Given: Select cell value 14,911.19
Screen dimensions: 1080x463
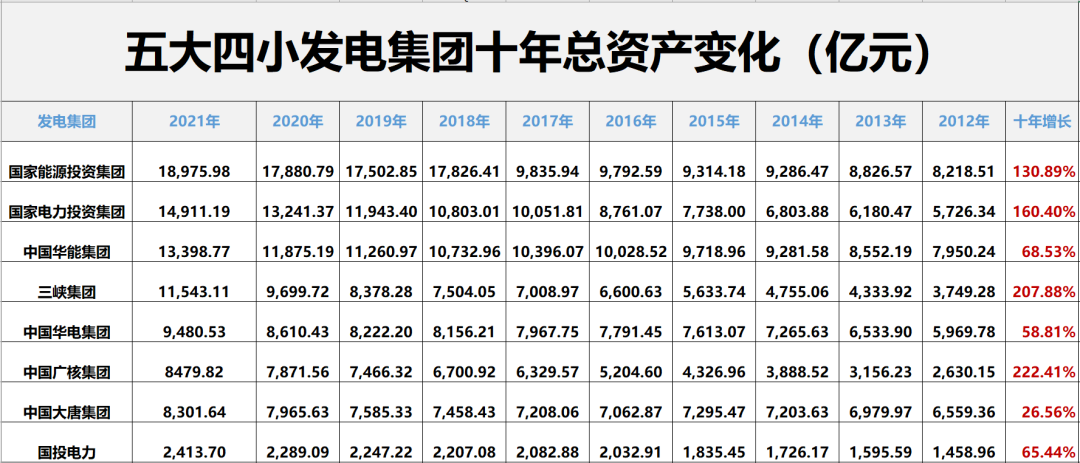Looking at the screenshot, I should [x=194, y=212].
